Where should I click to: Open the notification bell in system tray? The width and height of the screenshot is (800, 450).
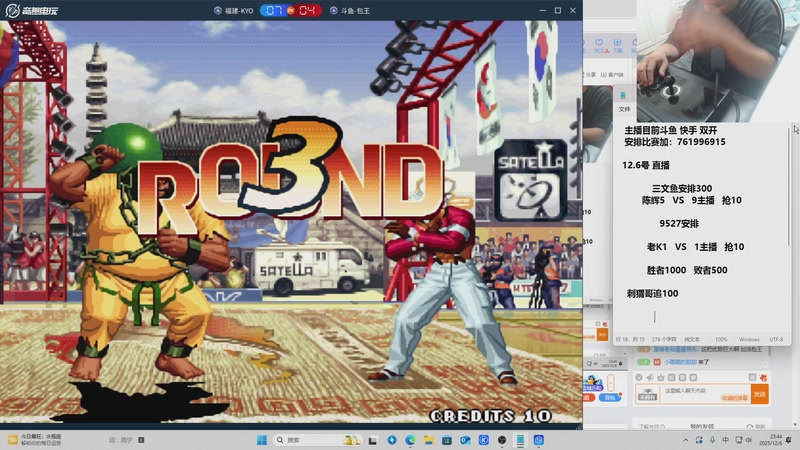pos(789,440)
